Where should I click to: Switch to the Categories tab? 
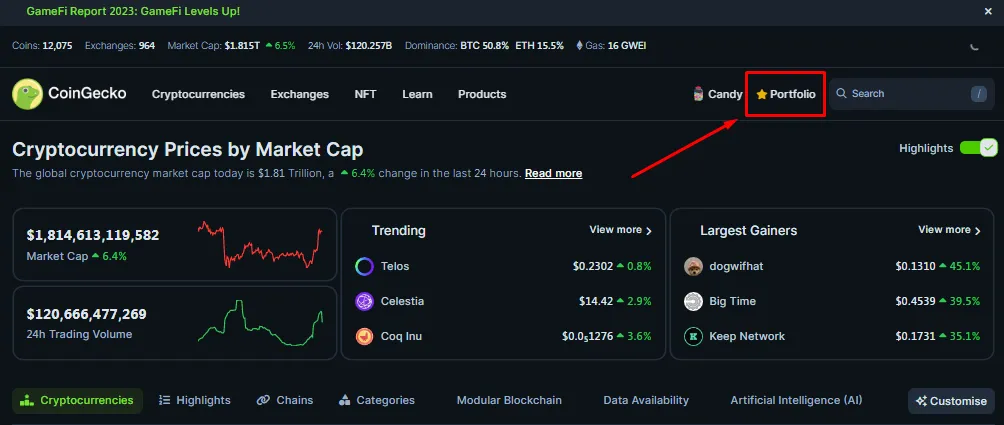tap(376, 400)
